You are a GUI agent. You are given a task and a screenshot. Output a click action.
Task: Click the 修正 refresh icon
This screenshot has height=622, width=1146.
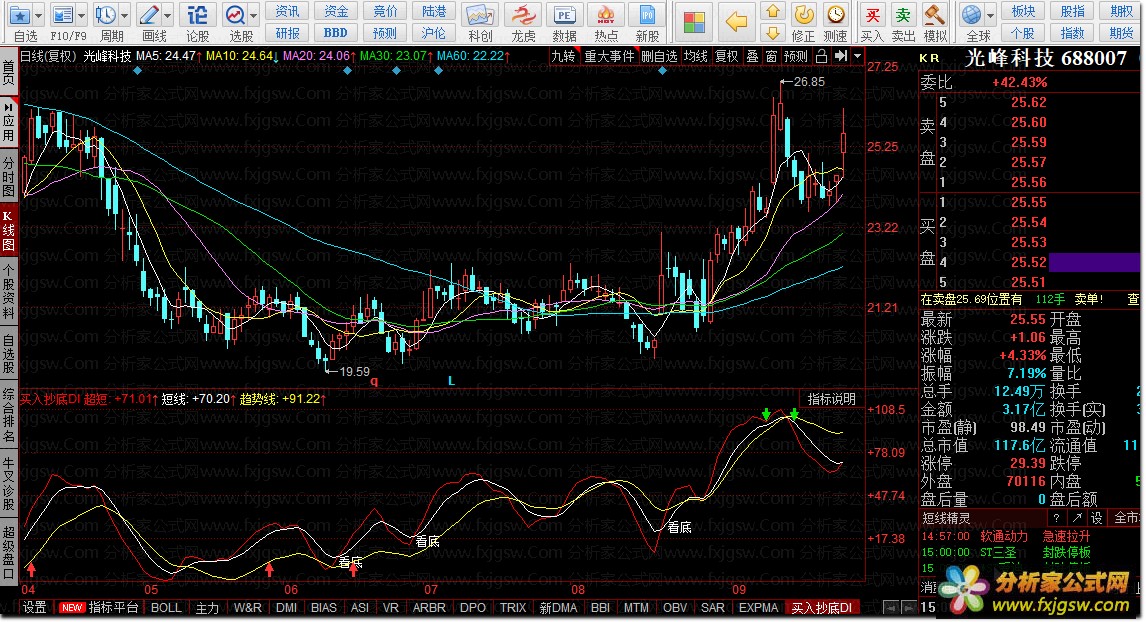804,14
